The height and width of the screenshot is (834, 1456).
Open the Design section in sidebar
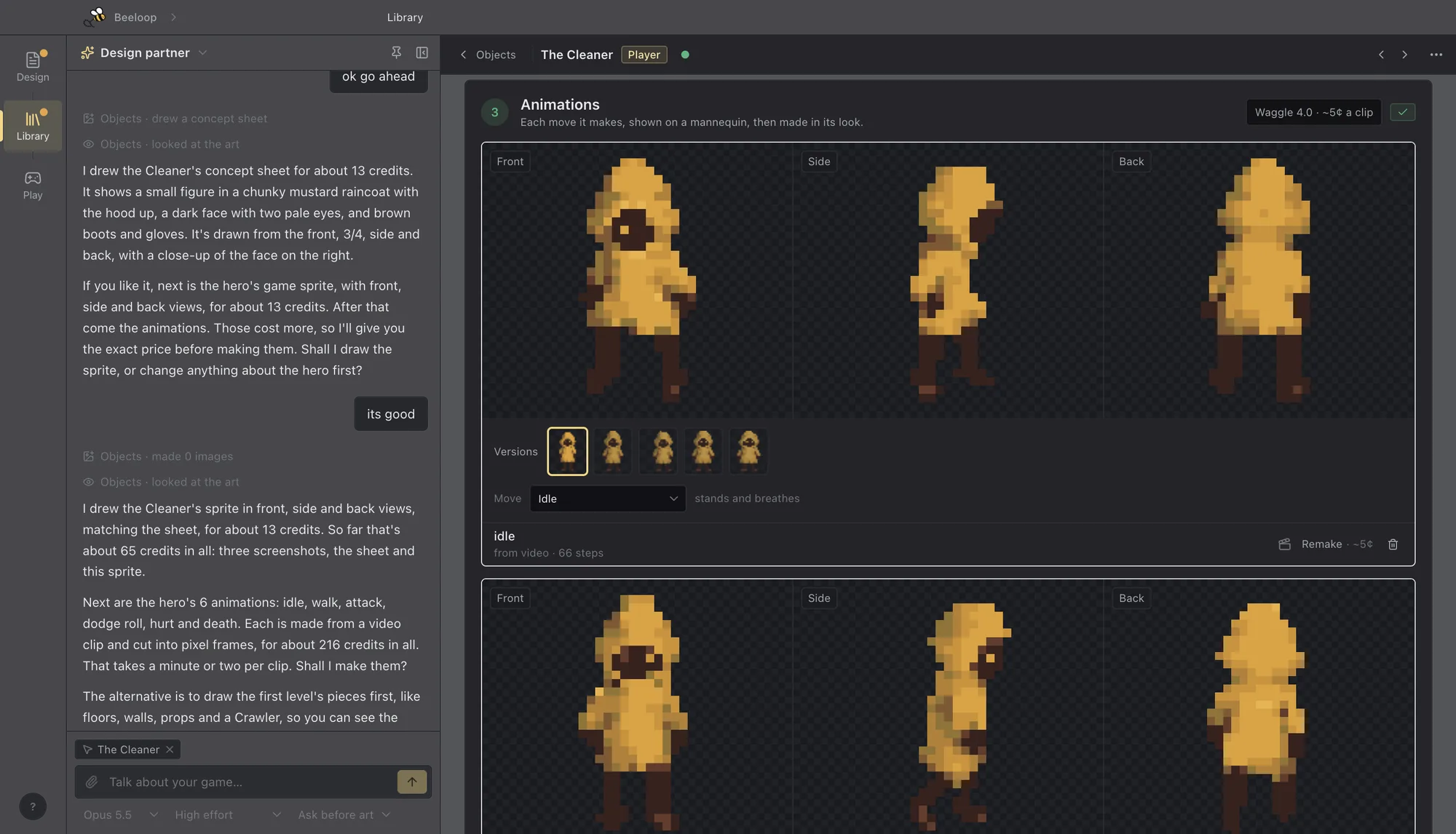[33, 66]
